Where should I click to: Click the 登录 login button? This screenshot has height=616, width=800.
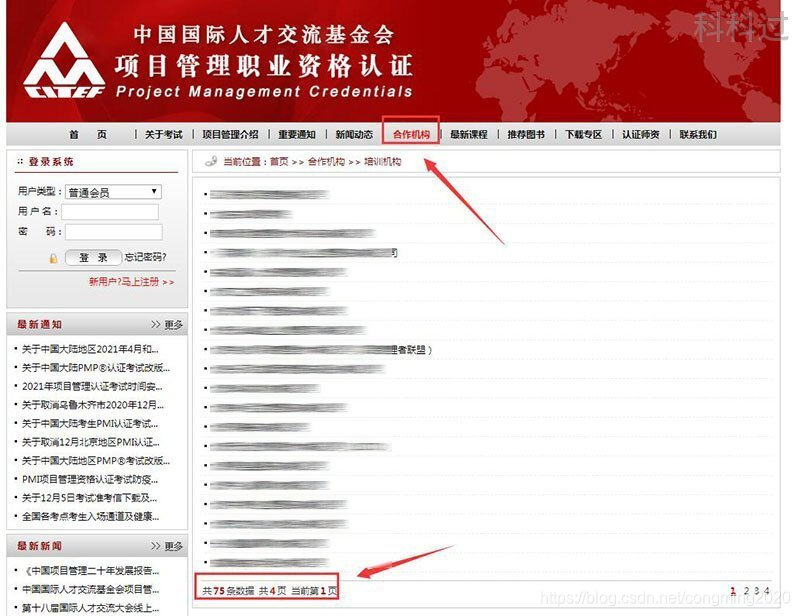tap(92, 257)
